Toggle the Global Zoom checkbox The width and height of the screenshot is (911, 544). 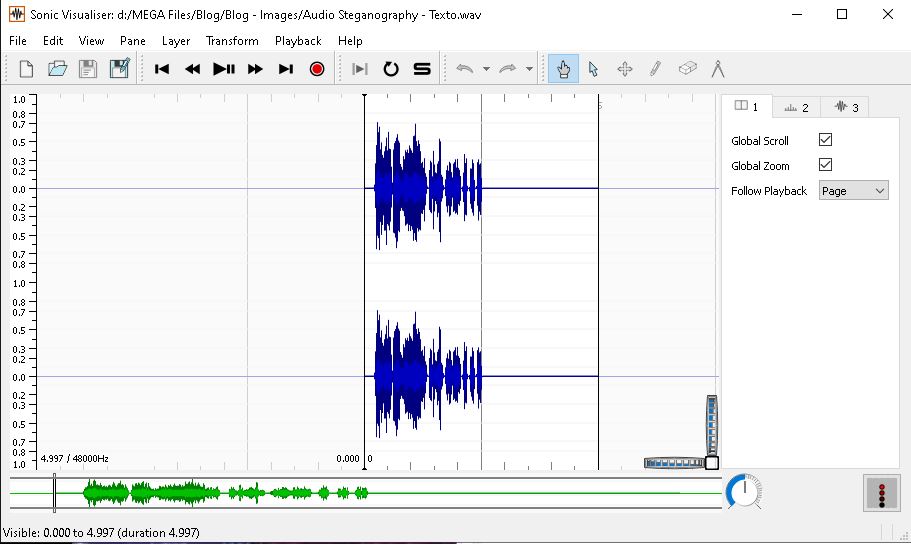(x=825, y=165)
